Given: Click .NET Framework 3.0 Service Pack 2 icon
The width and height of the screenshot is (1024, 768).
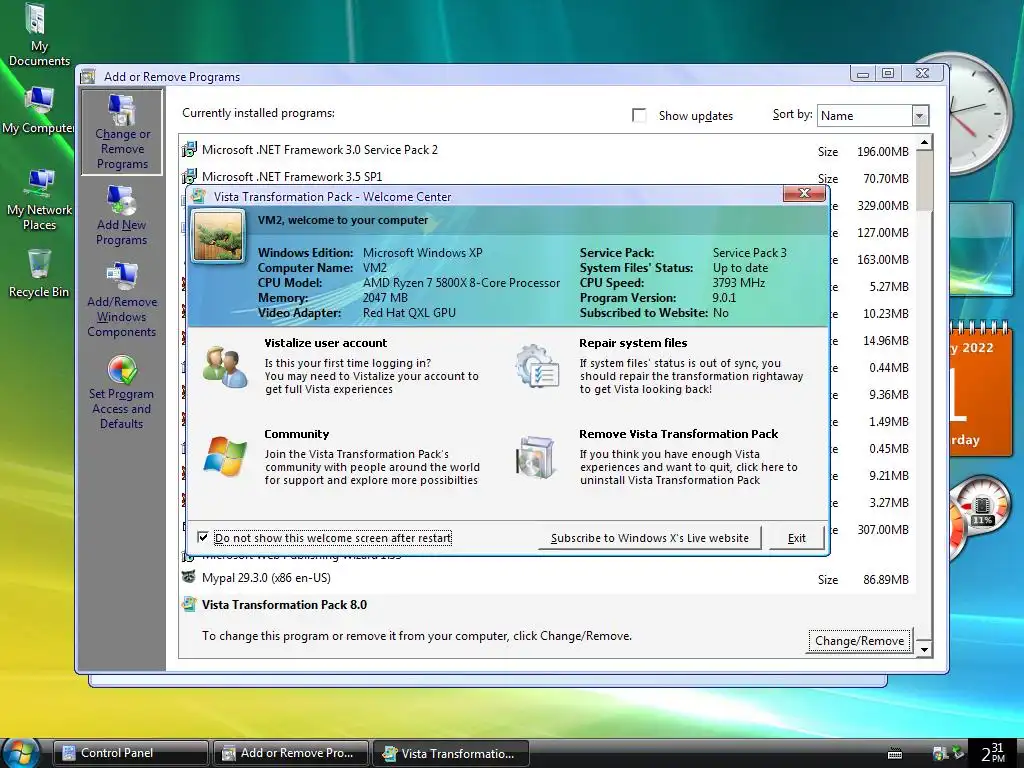Looking at the screenshot, I should tap(189, 150).
